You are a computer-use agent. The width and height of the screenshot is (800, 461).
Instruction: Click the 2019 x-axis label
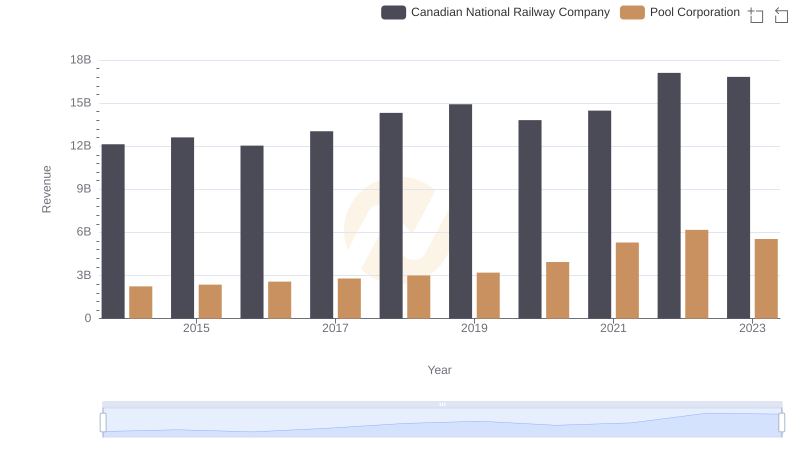tap(474, 328)
